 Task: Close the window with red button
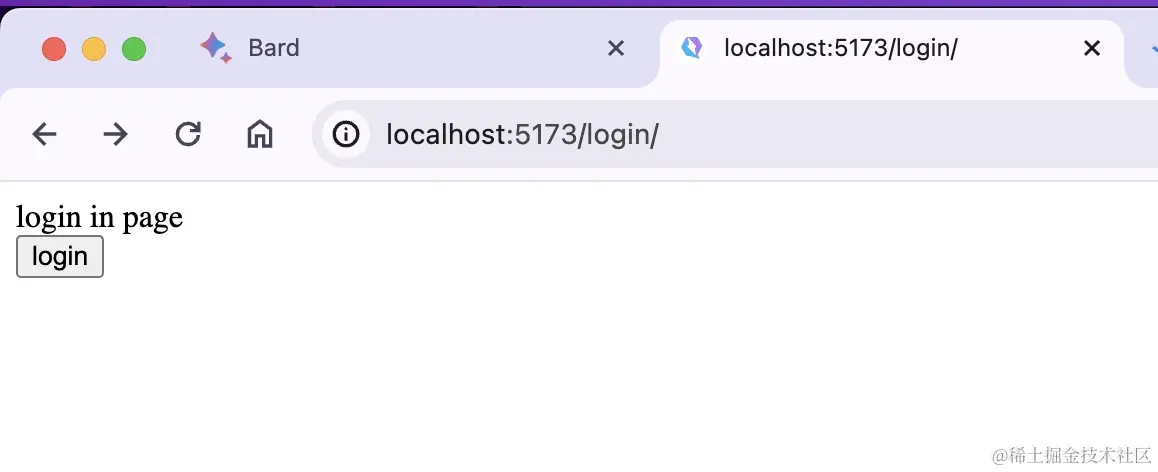pos(54,49)
